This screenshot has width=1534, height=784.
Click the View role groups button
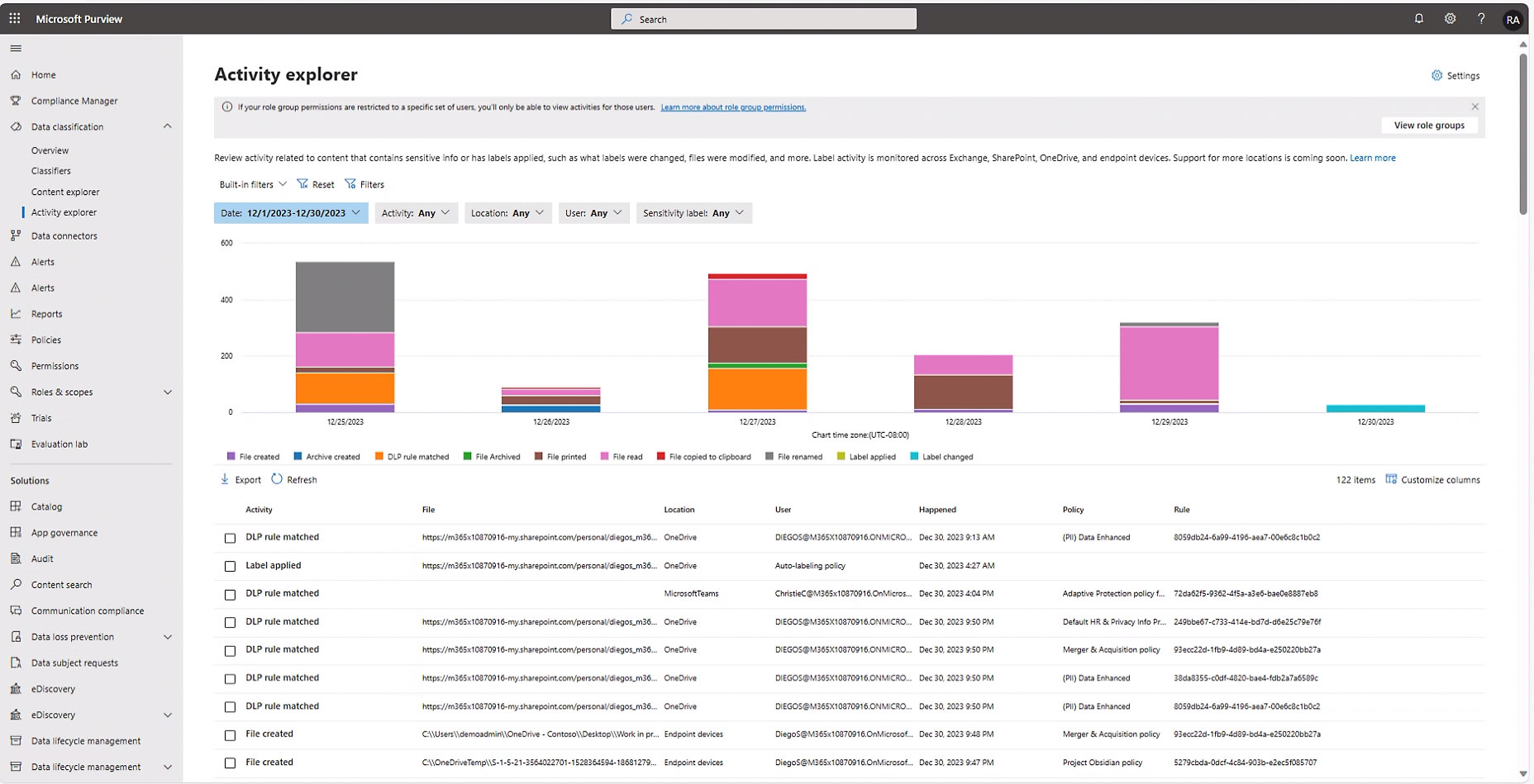1429,126
